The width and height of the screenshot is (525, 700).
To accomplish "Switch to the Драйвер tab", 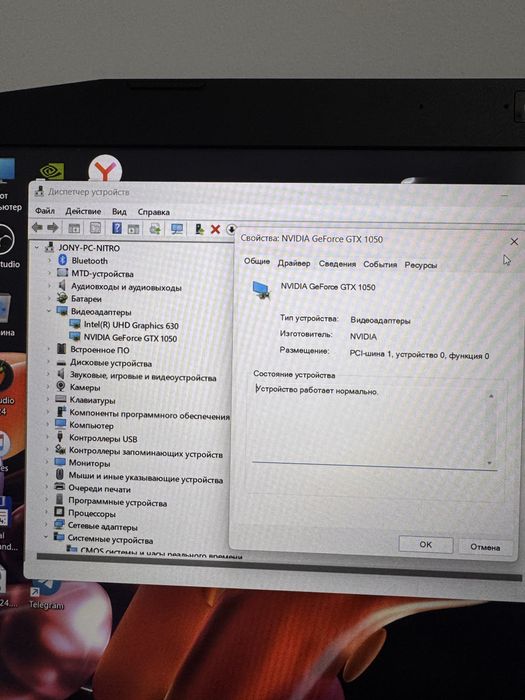I will point(294,263).
